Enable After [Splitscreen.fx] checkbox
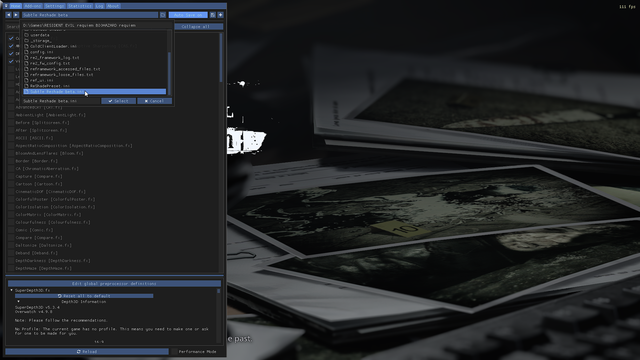This screenshot has width=640, height=360. (11, 131)
